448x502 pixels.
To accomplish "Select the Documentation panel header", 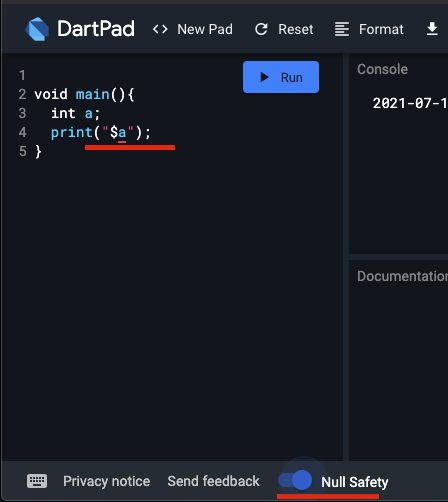I will (x=402, y=276).
